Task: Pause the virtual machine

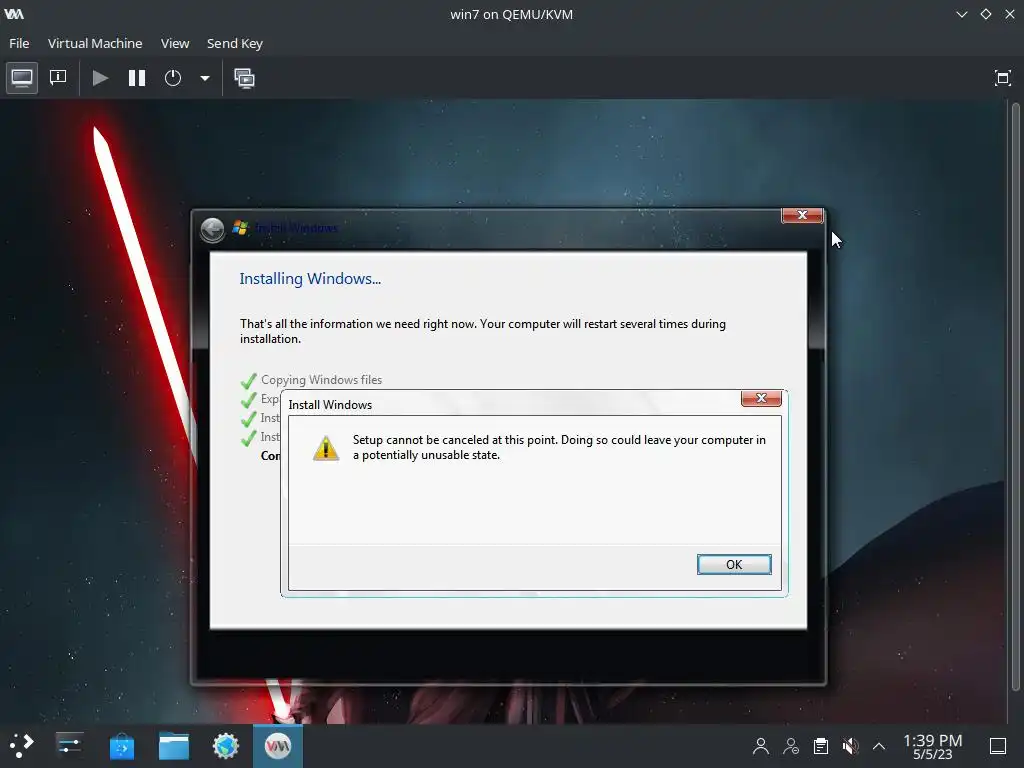Action: [136, 78]
